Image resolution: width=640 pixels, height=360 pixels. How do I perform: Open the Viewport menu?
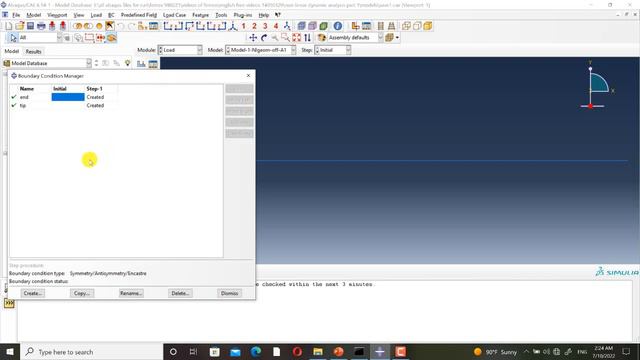tap(57, 15)
